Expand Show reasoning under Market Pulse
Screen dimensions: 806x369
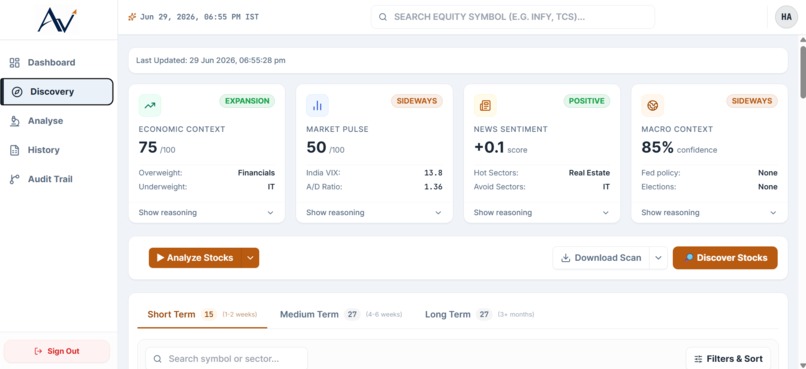tap(374, 213)
